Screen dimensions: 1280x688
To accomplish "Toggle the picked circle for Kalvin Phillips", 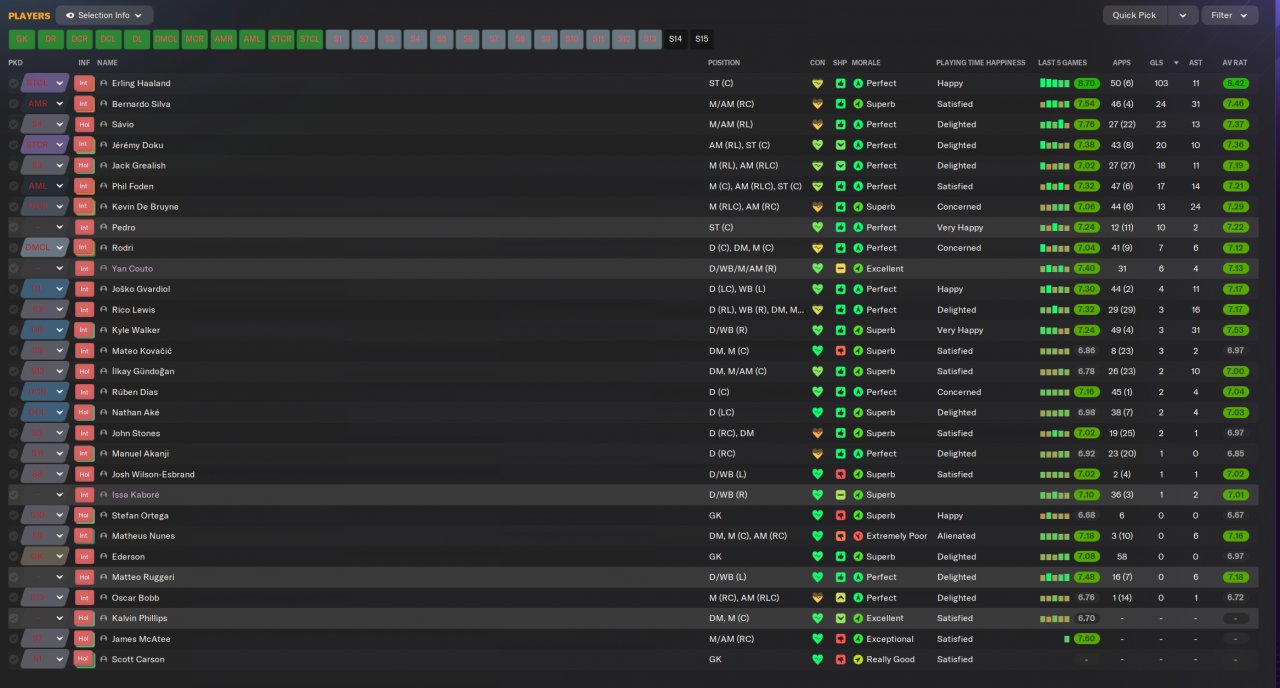I will coord(14,618).
